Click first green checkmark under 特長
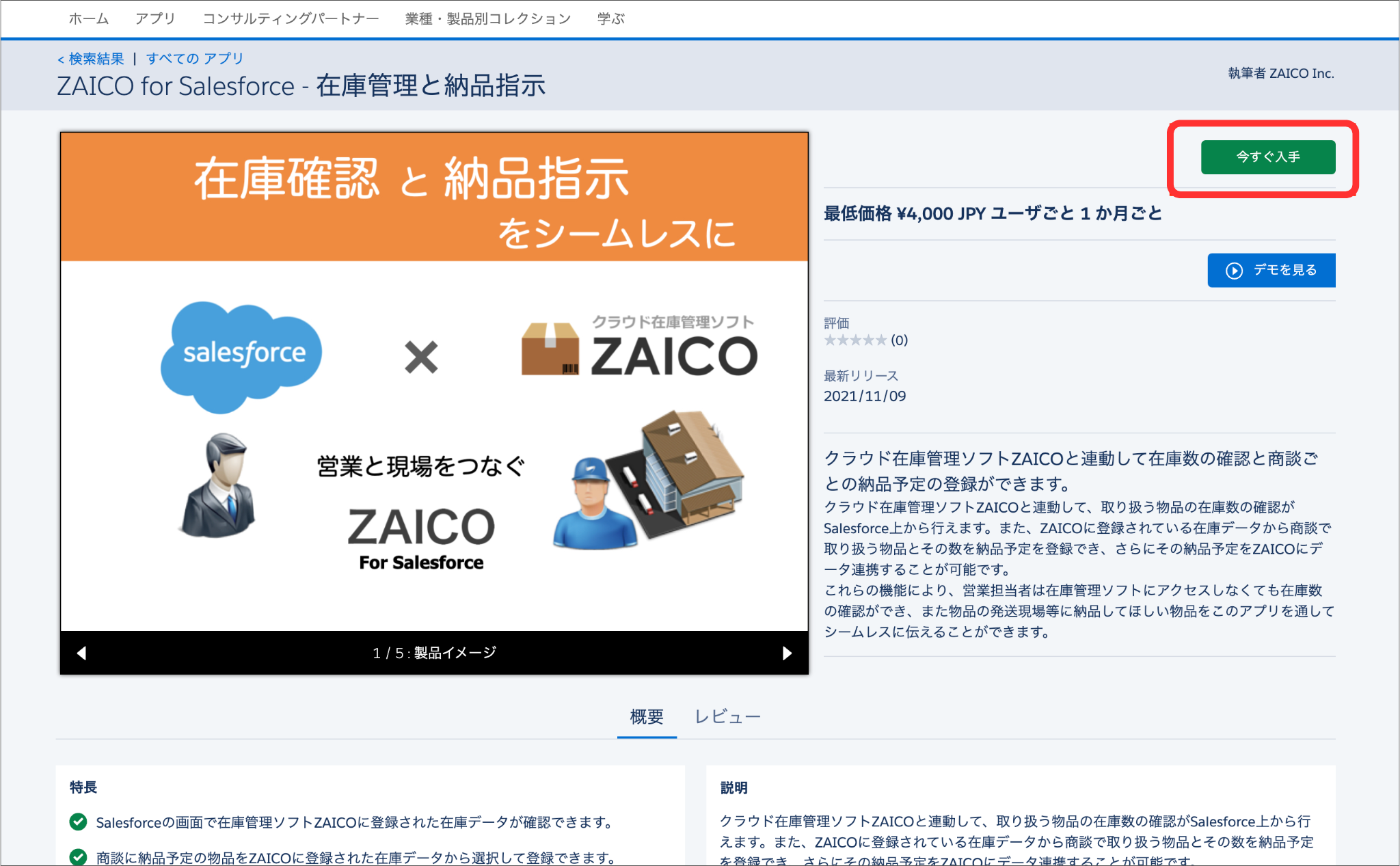1400x866 pixels. 79,822
